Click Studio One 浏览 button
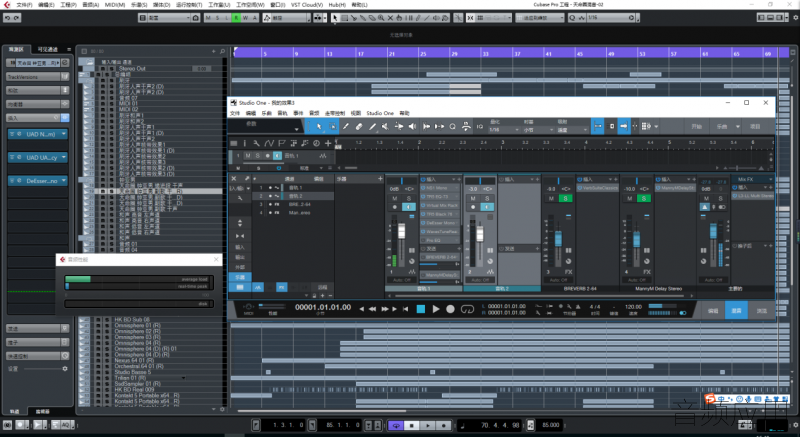 (761, 311)
